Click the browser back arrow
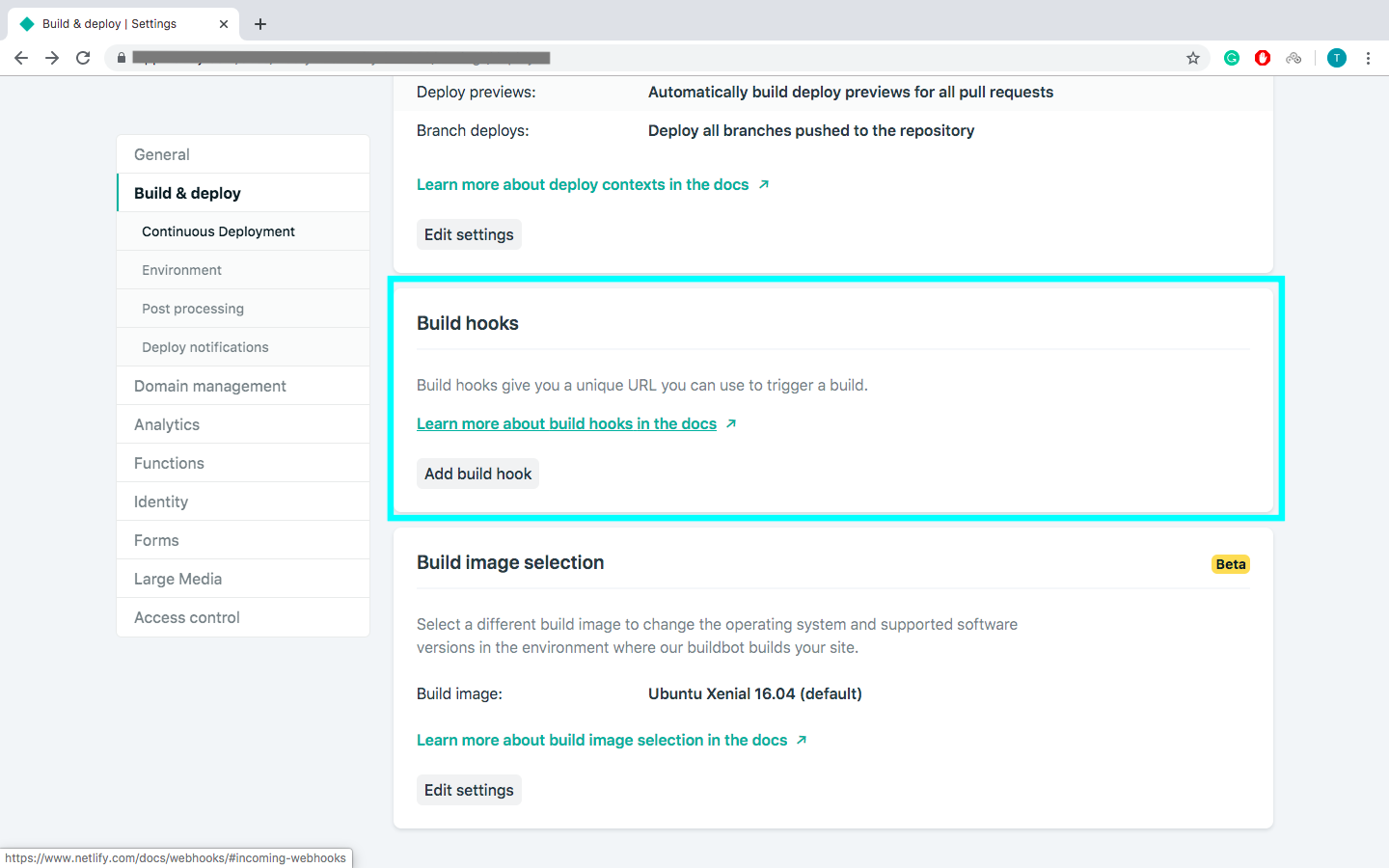 coord(21,58)
